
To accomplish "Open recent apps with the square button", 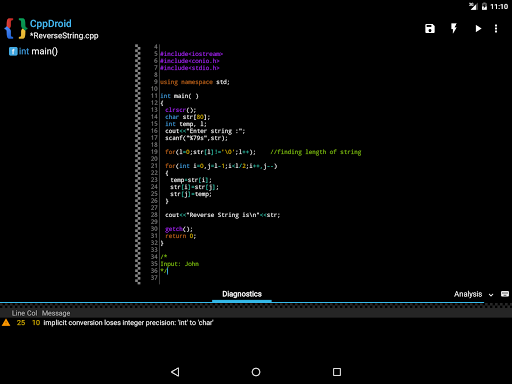I will pos(337,372).
